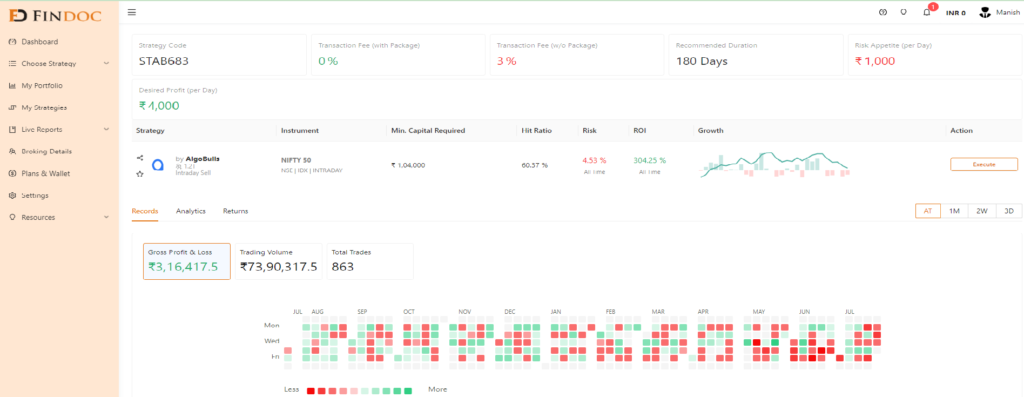Screen dimensions: 1024x397
Task: Click the FINDOC logo
Action: (56, 14)
